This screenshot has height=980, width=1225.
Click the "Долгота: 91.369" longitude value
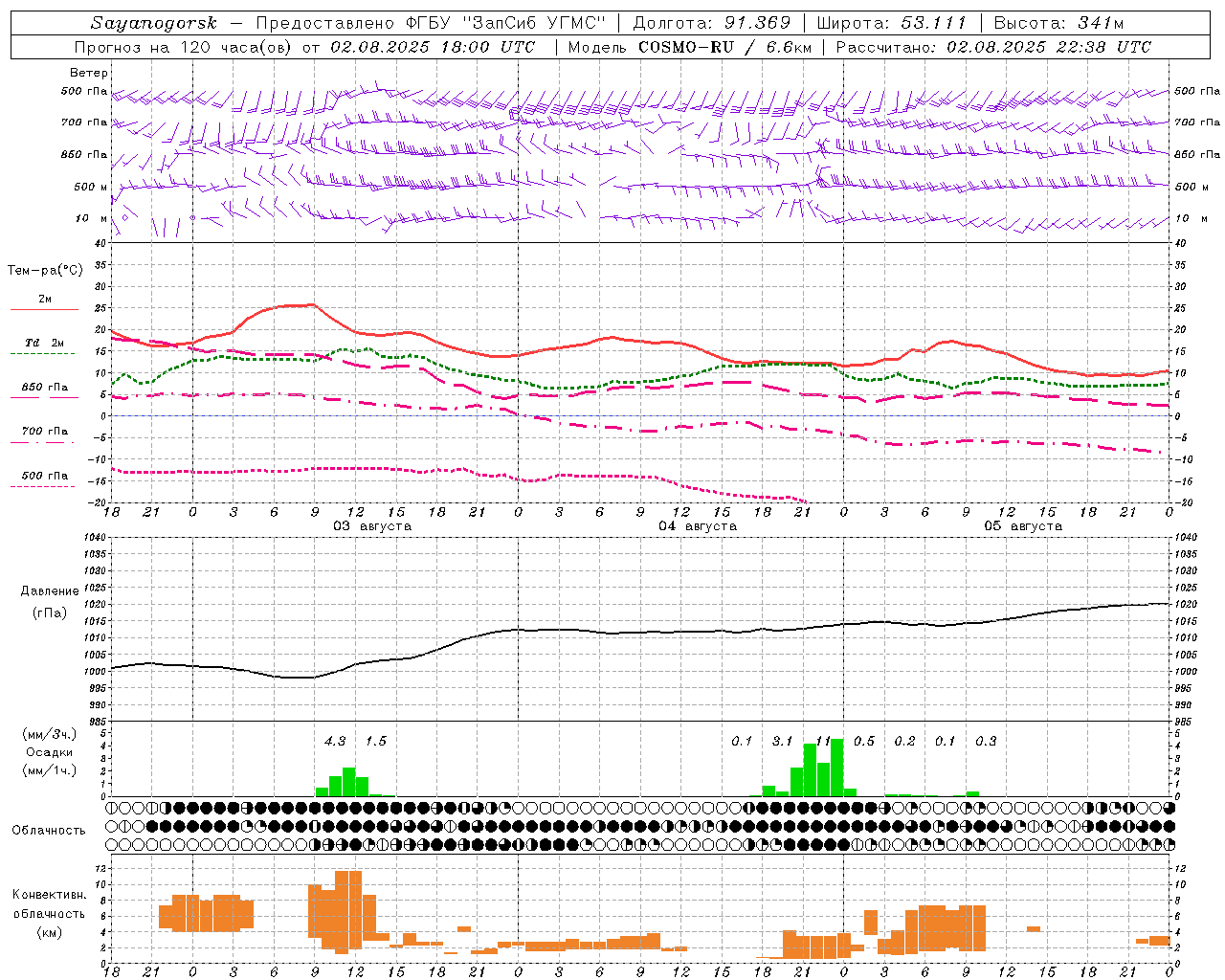click(x=712, y=23)
